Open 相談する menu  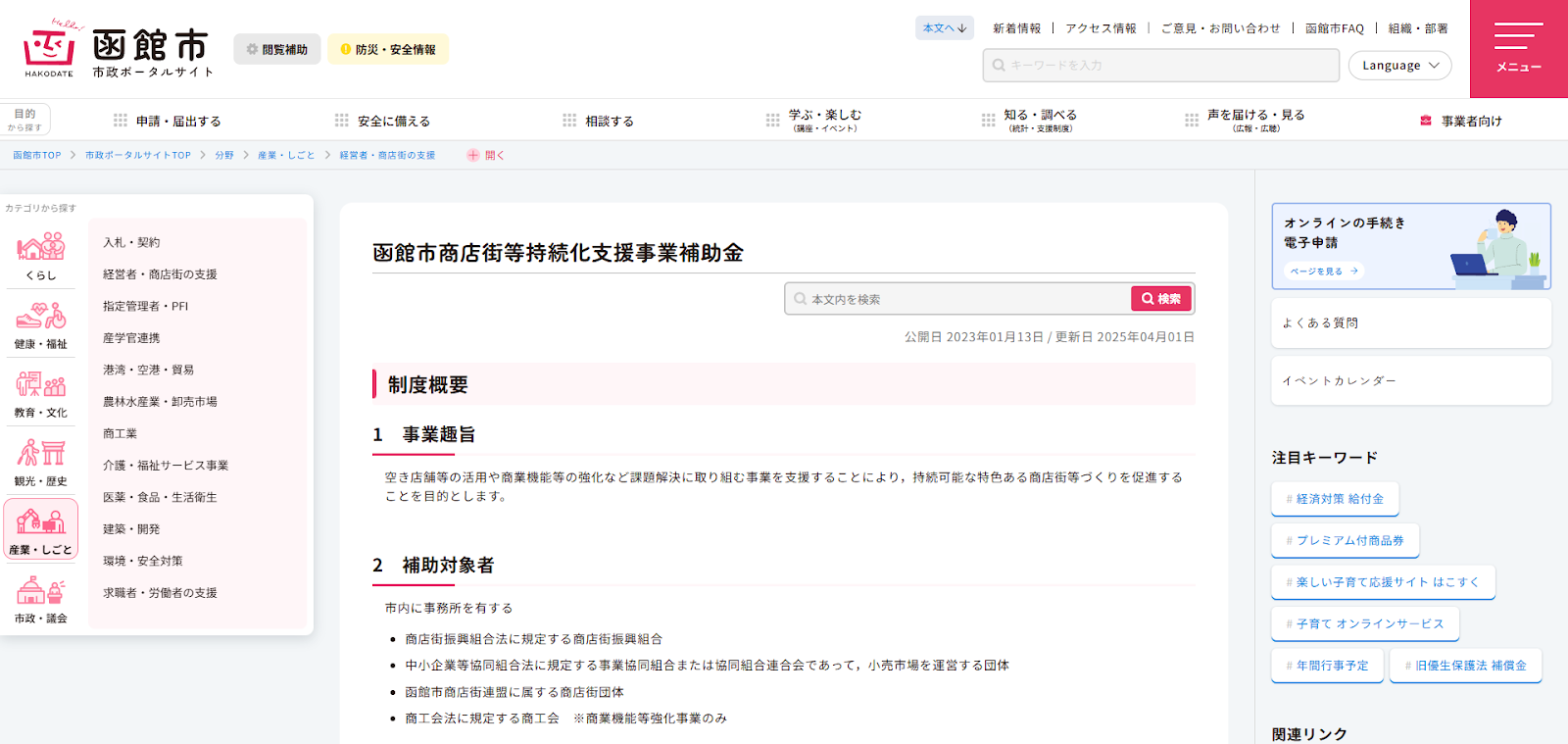tap(599, 121)
